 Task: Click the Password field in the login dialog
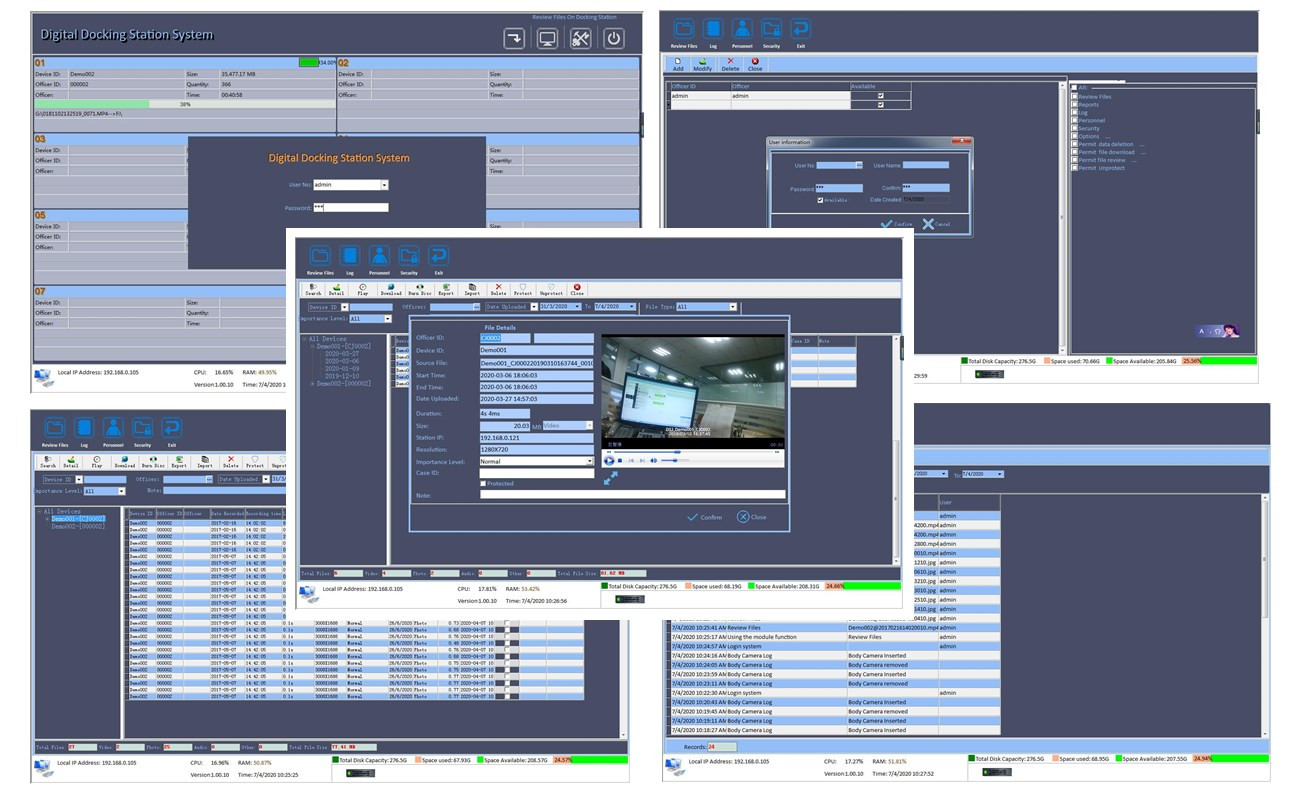tap(350, 208)
